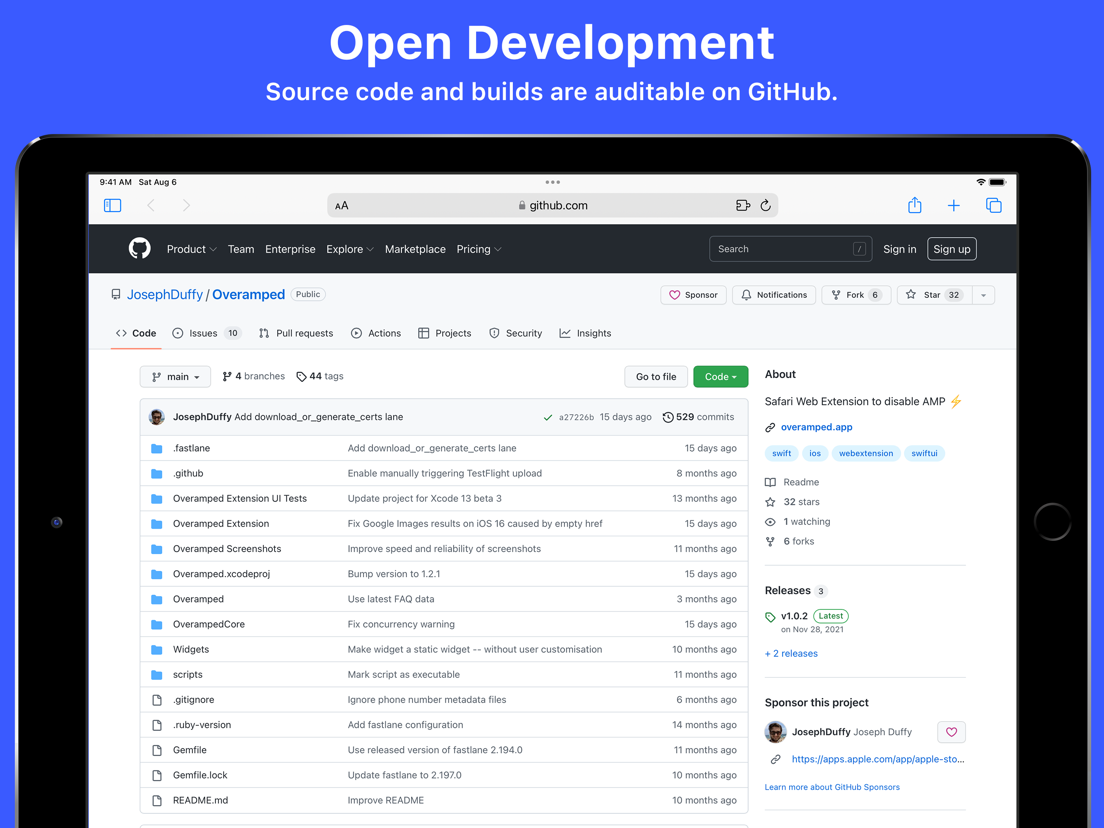
Task: Open the Overamped repository link
Action: pyautogui.click(x=249, y=294)
